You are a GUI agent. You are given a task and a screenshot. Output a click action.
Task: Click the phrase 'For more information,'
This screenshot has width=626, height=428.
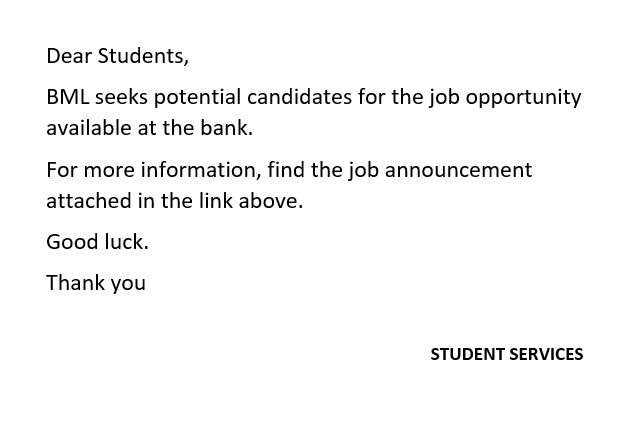tap(153, 170)
